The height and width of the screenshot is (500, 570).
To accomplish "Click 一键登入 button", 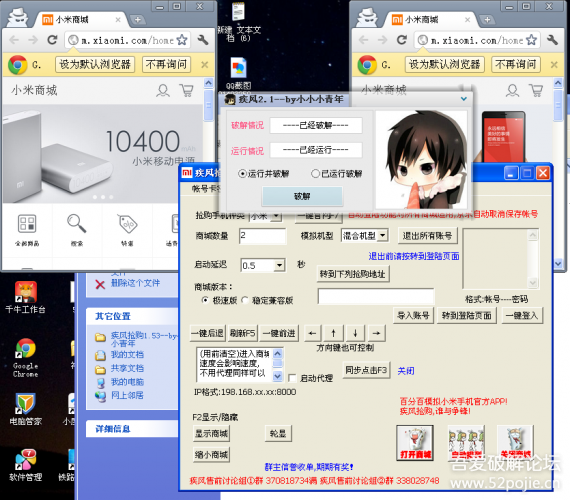I will point(522,315).
